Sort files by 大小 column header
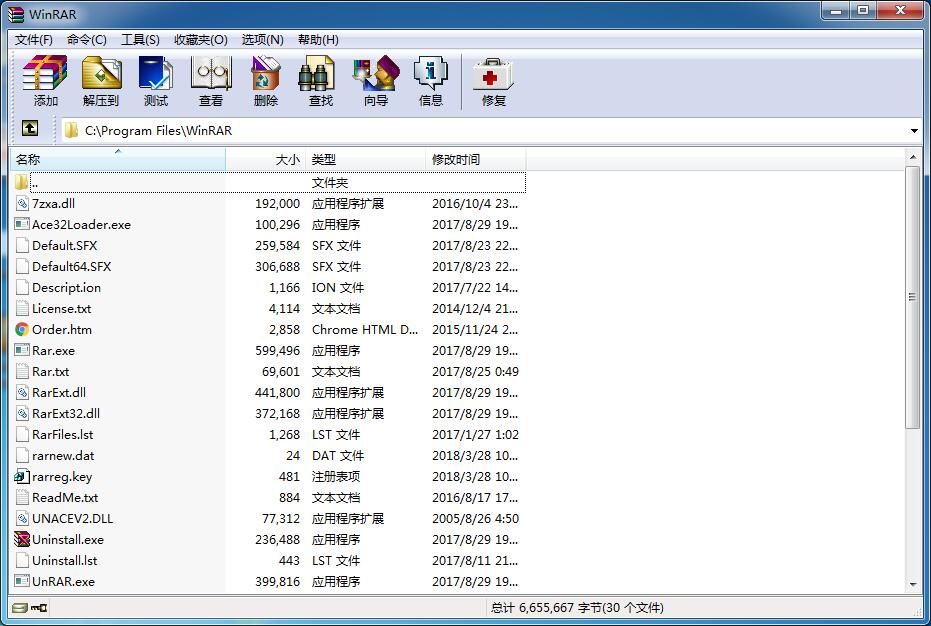This screenshot has width=931, height=626. [x=265, y=159]
